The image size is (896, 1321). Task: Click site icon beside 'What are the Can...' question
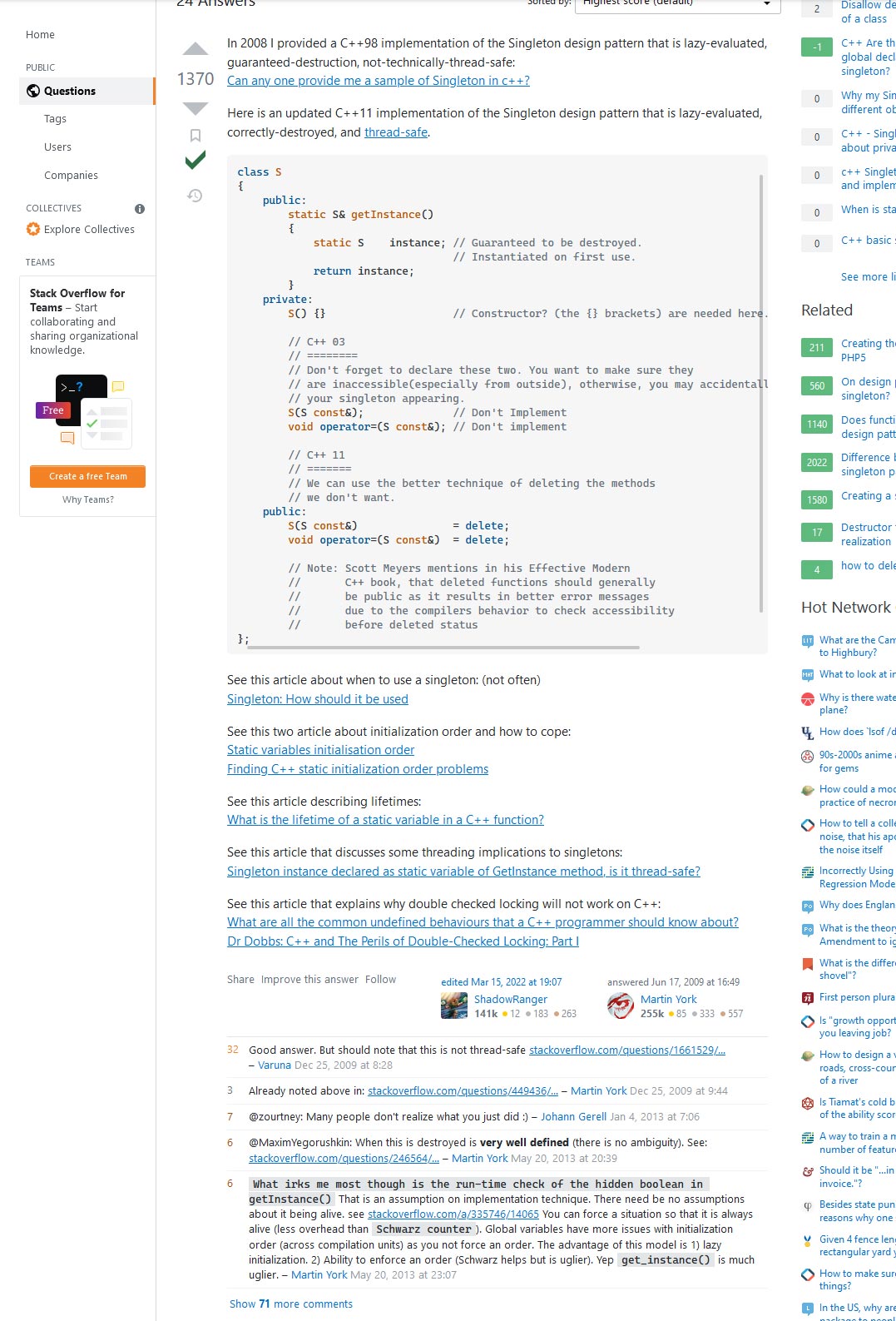tap(807, 641)
